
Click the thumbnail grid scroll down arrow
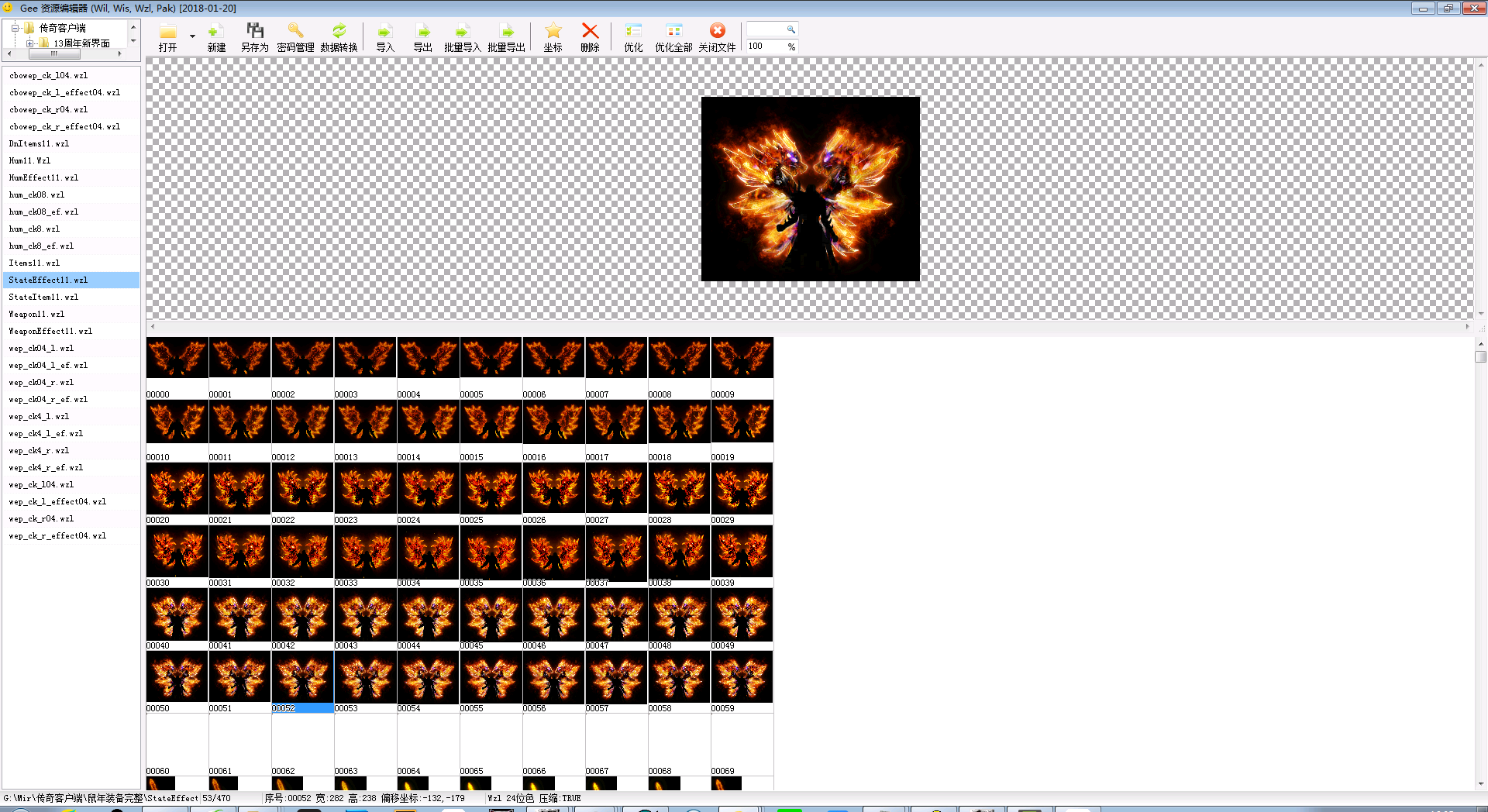(1480, 783)
